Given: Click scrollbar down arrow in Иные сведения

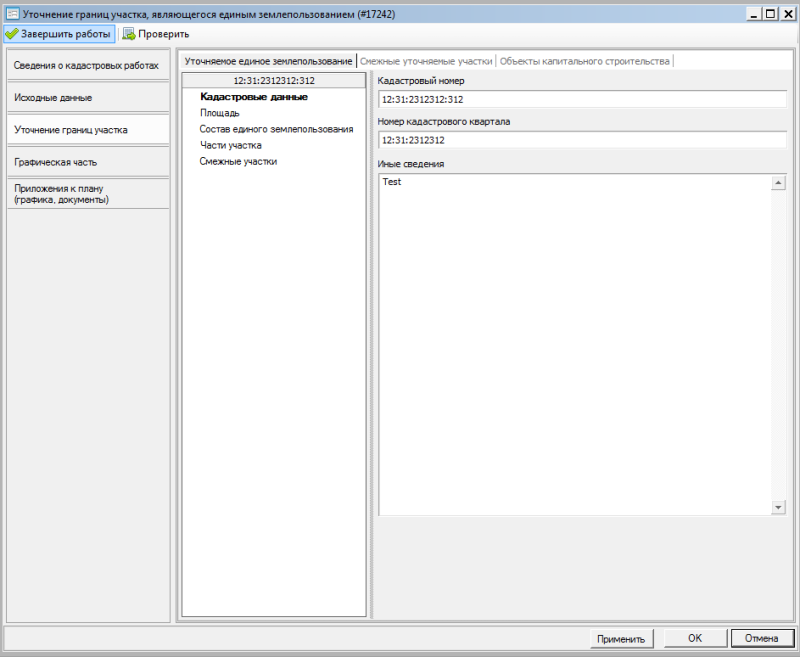Looking at the screenshot, I should pos(779,508).
